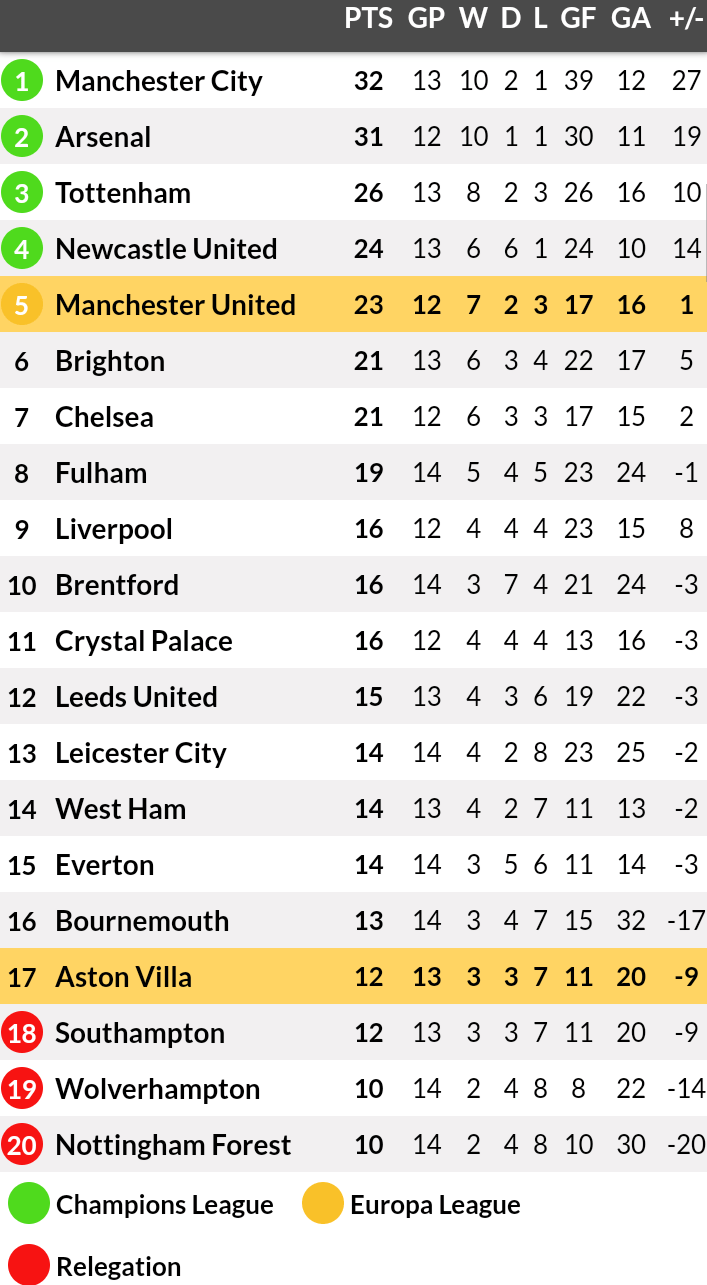Sort by the GF column header
The height and width of the screenshot is (1285, 707).
pyautogui.click(x=578, y=19)
